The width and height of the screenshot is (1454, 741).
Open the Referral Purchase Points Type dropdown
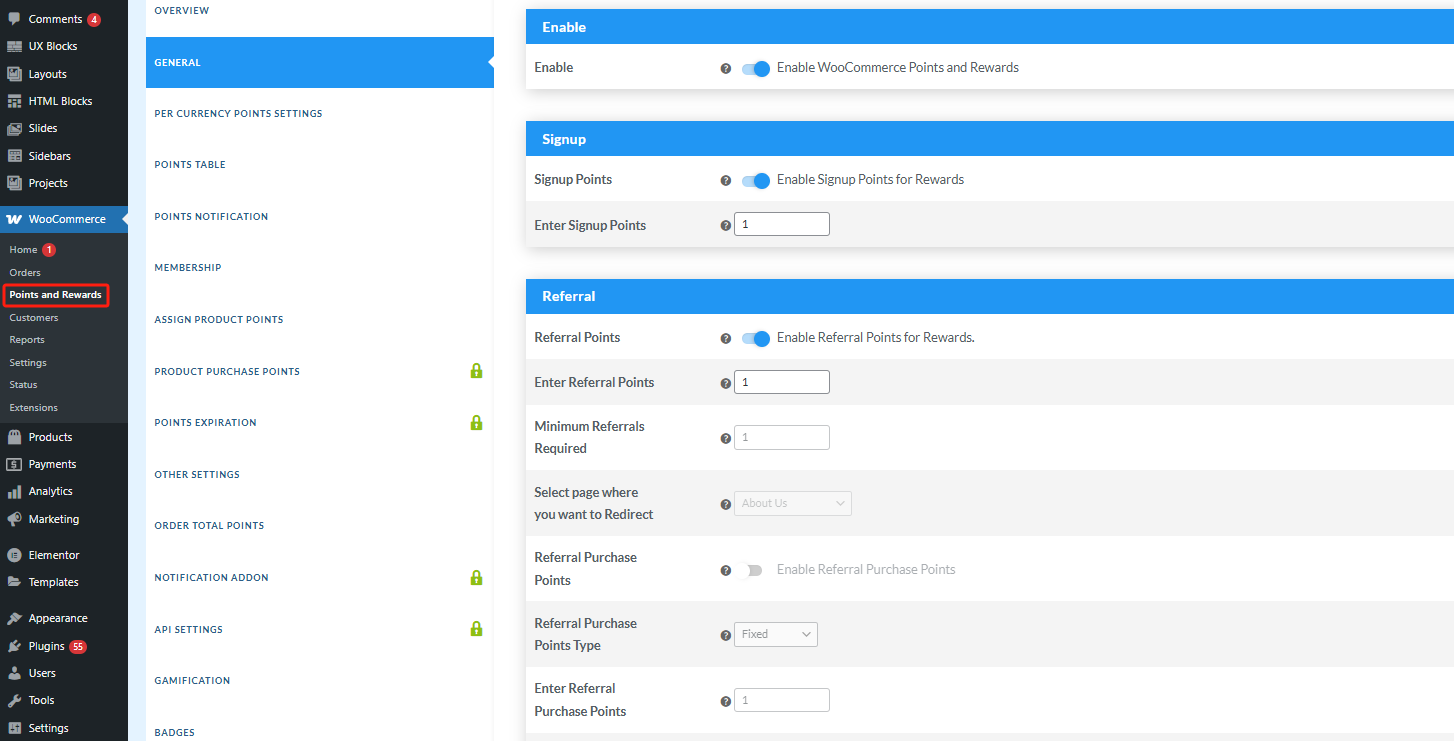click(775, 634)
